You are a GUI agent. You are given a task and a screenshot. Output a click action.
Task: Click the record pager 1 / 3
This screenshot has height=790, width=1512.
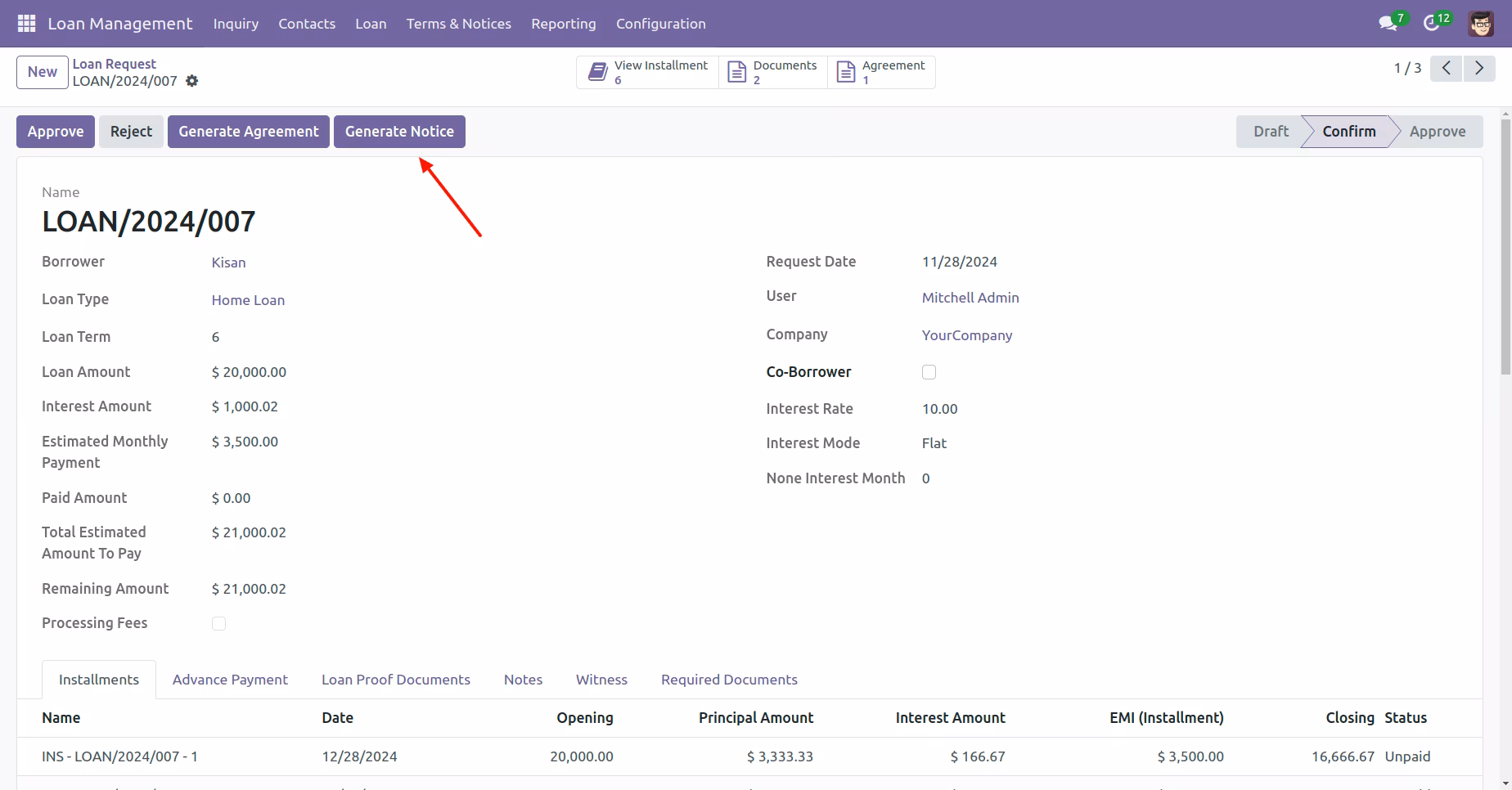pyautogui.click(x=1407, y=69)
